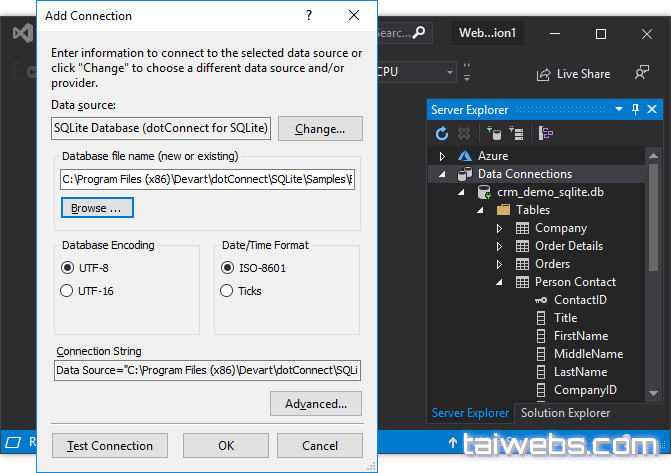This screenshot has width=671, height=473.
Task: Choose the Ticks date/time format
Action: coord(227,291)
